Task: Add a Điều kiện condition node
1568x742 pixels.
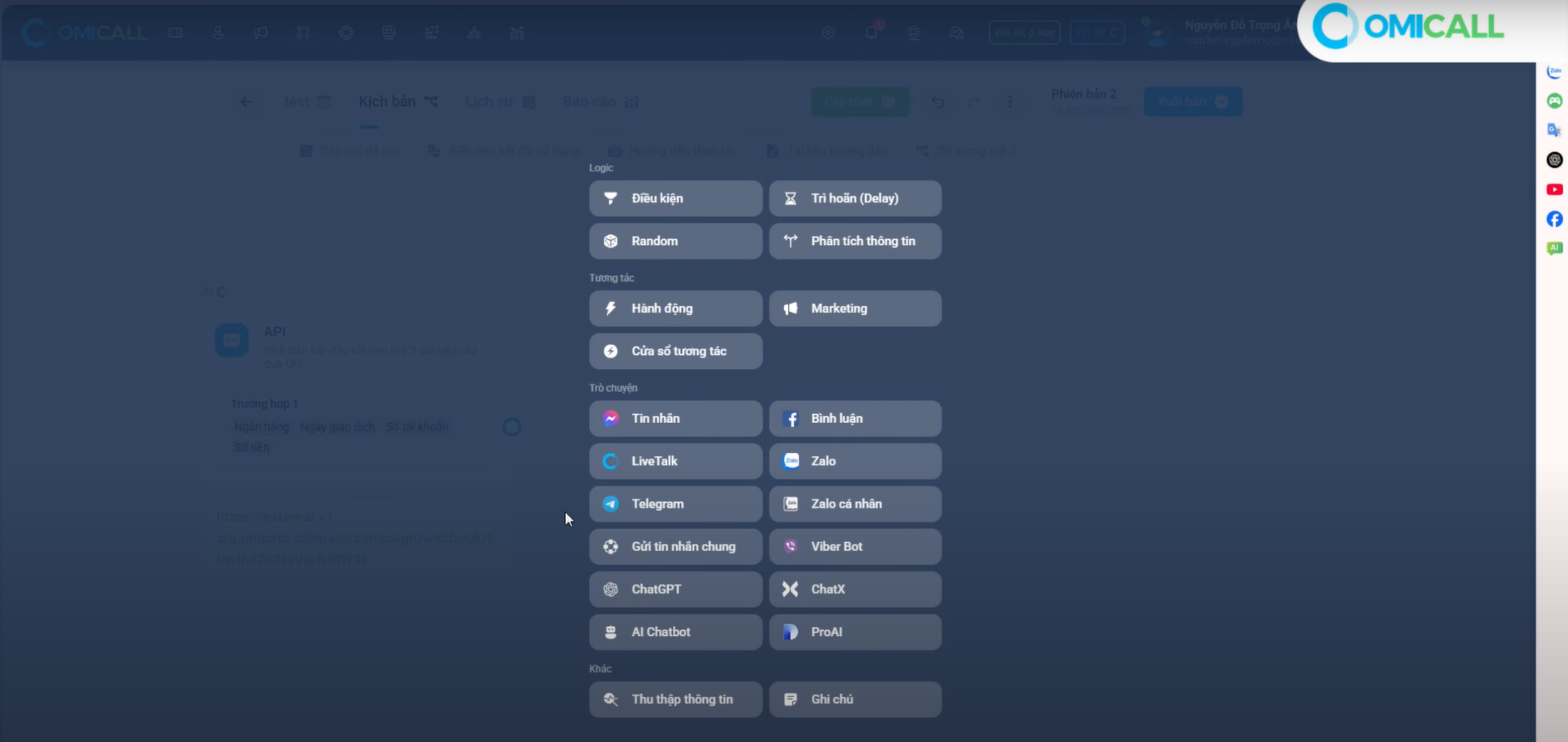Action: tap(675, 198)
